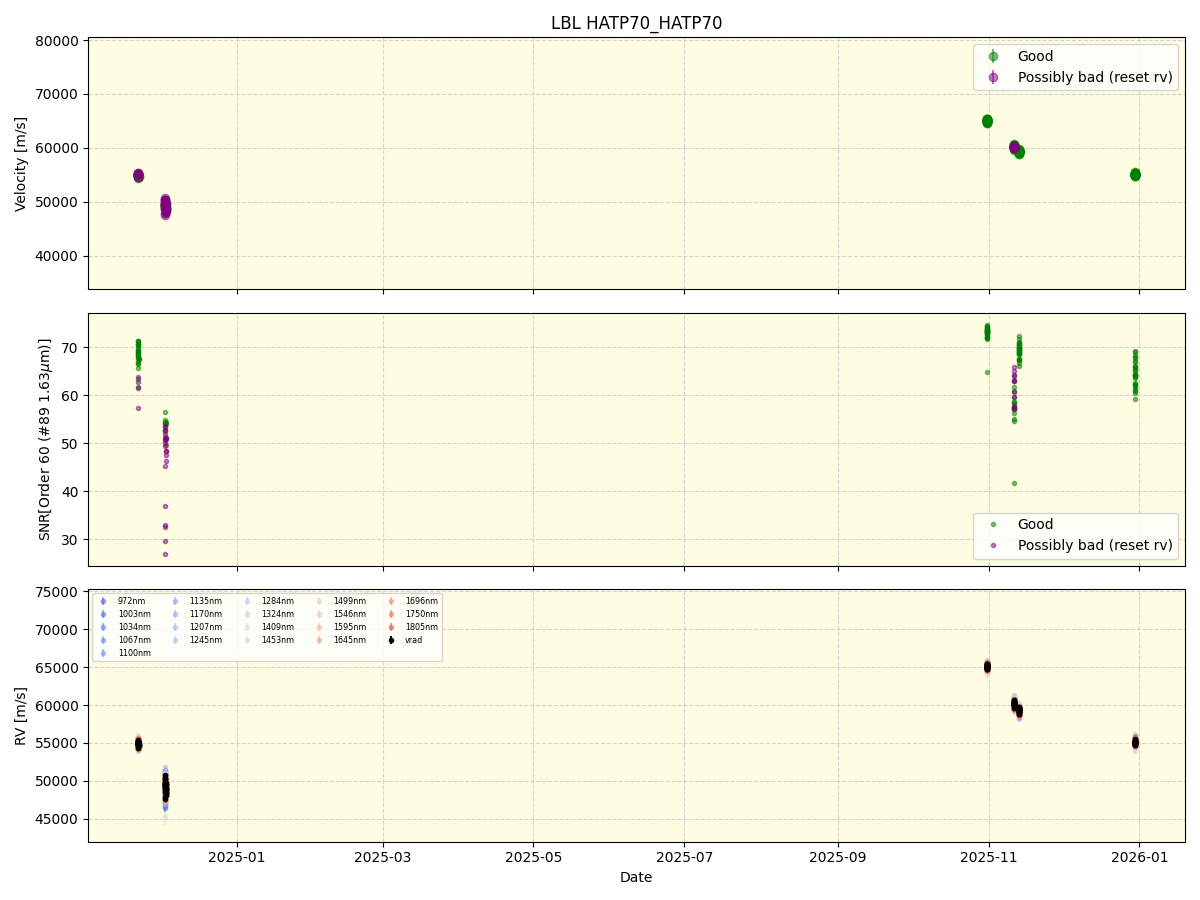Click the 2025-05 date tick label
The image size is (1200, 900).
click(x=533, y=857)
